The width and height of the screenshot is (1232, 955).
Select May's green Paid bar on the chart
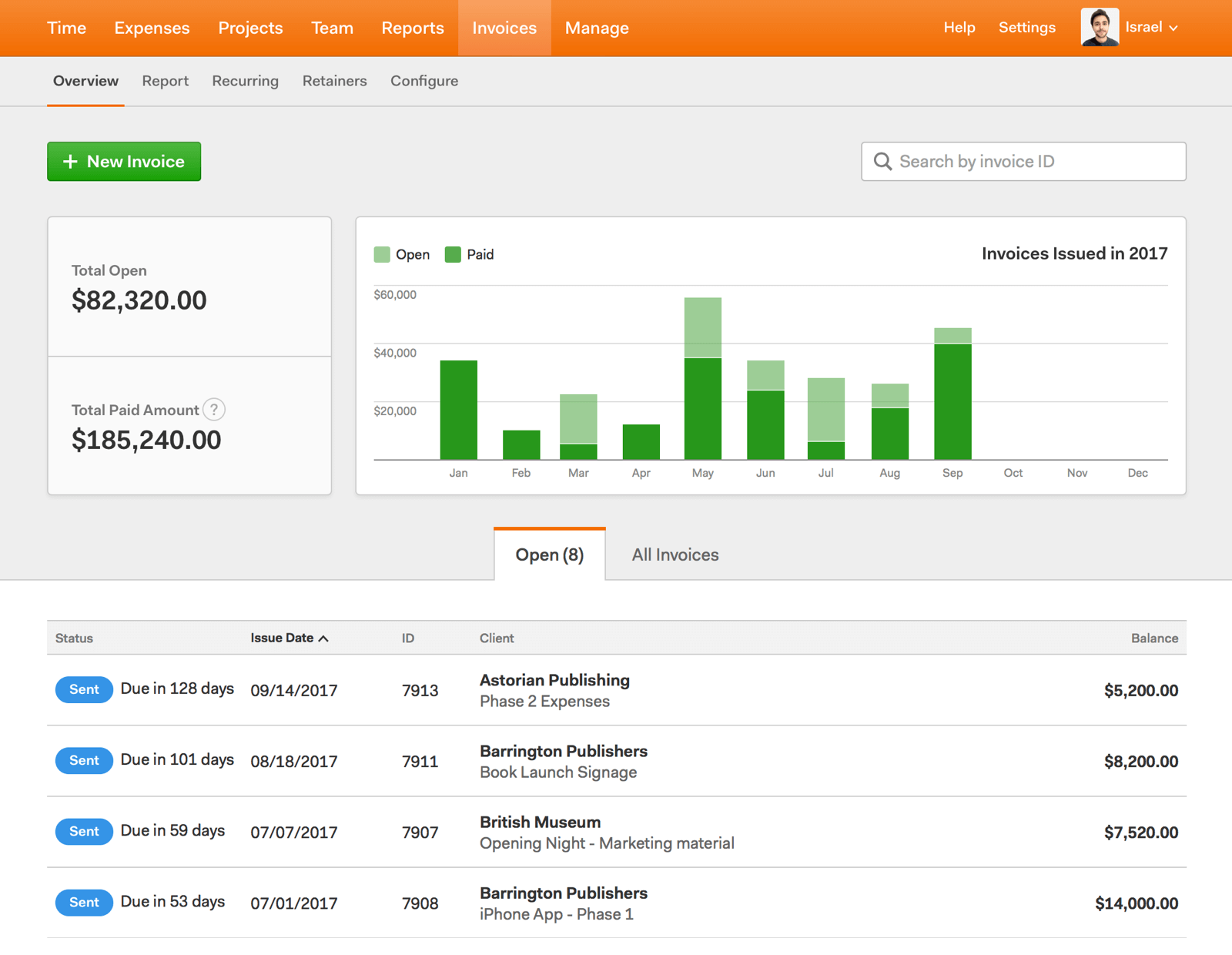coord(701,408)
